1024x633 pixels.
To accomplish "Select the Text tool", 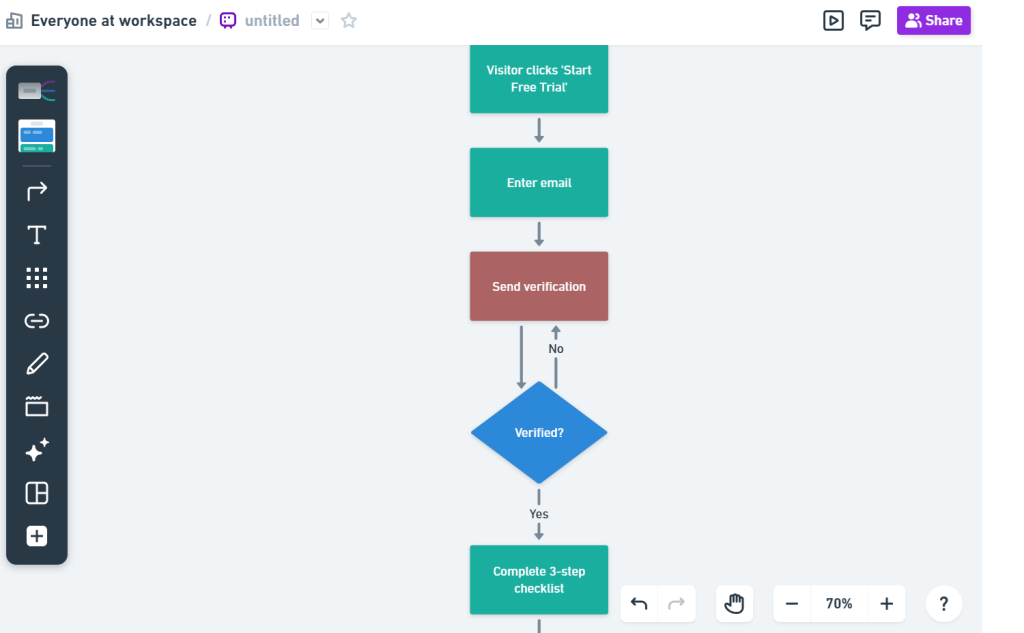I will tap(37, 234).
